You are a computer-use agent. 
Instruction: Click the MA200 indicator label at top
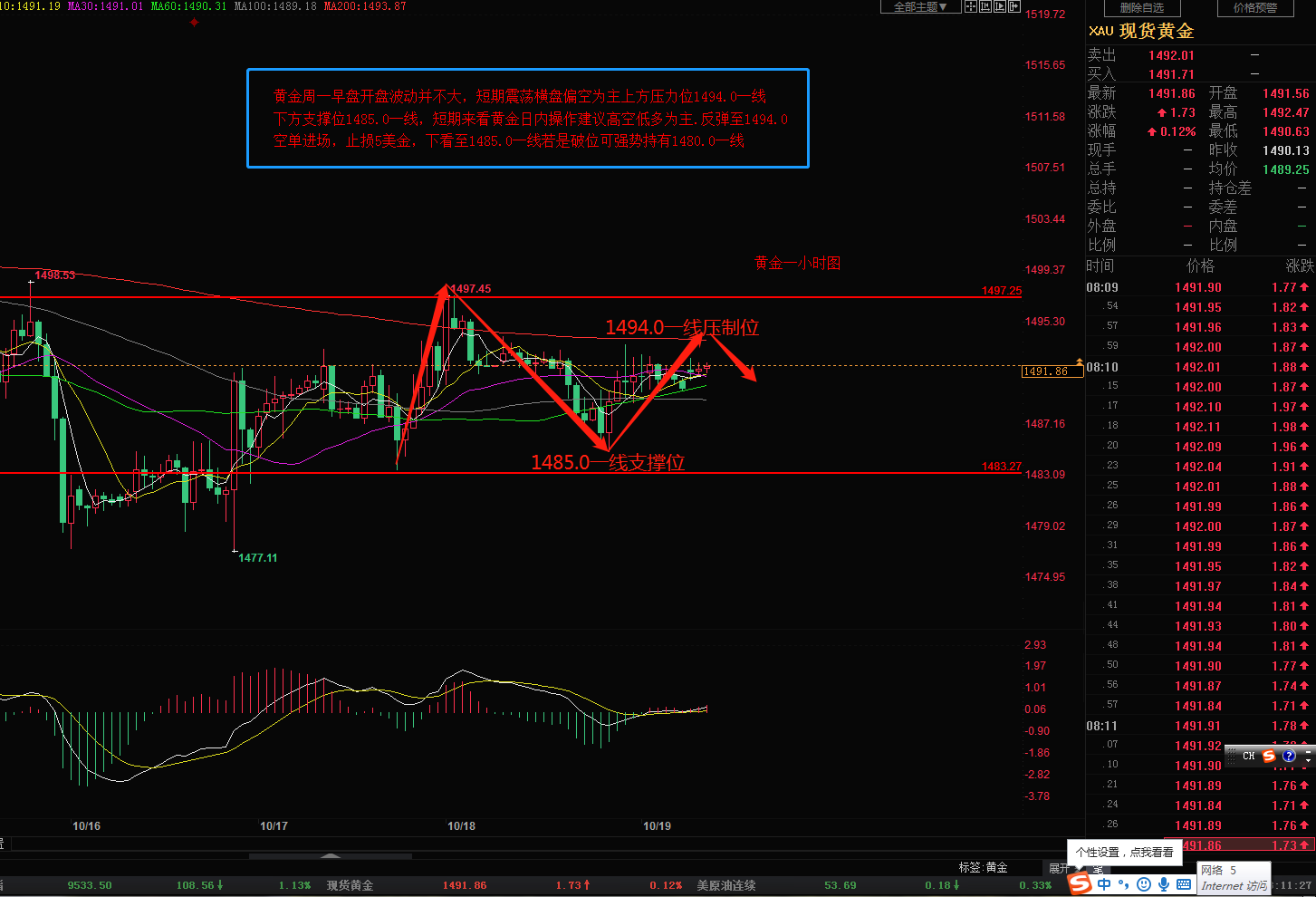(x=365, y=6)
